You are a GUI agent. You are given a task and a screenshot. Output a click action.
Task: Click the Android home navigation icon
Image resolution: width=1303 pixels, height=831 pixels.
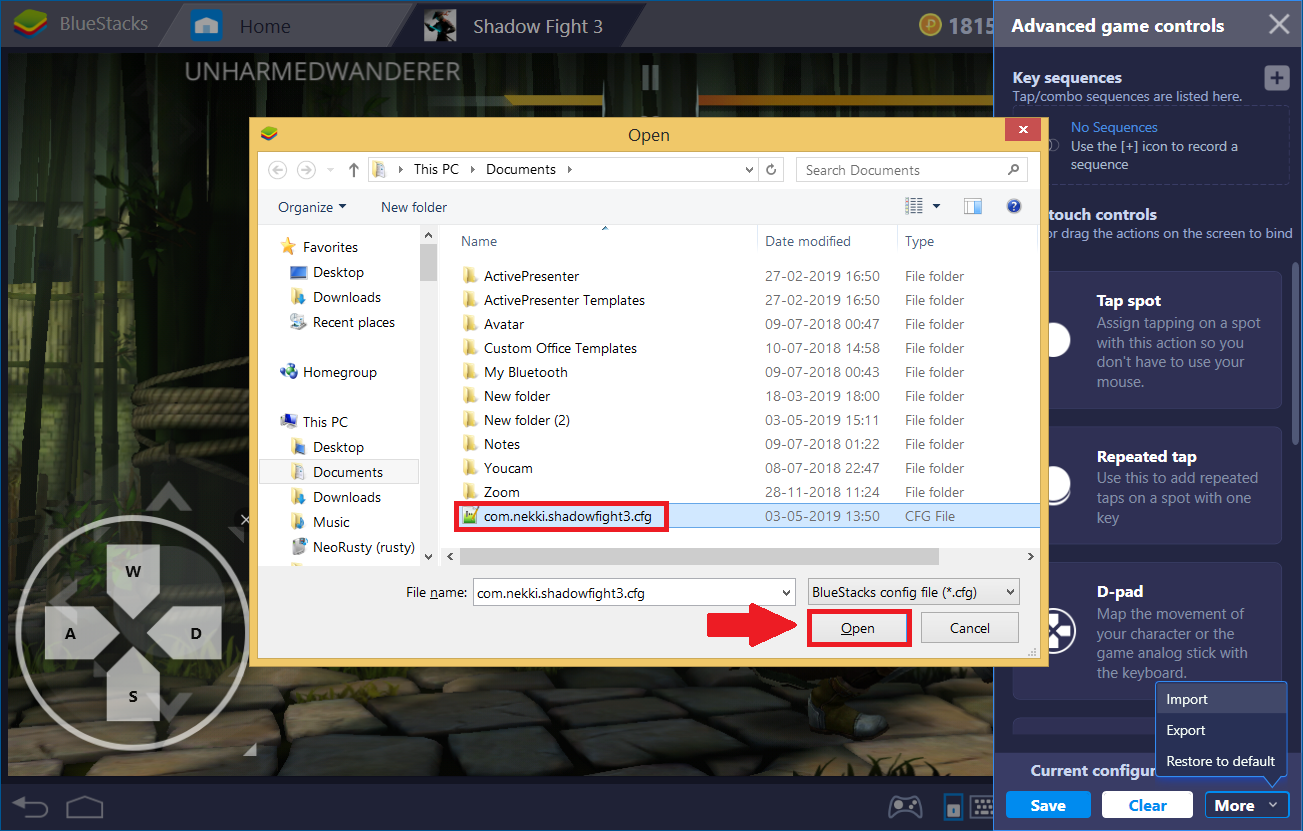coord(85,806)
